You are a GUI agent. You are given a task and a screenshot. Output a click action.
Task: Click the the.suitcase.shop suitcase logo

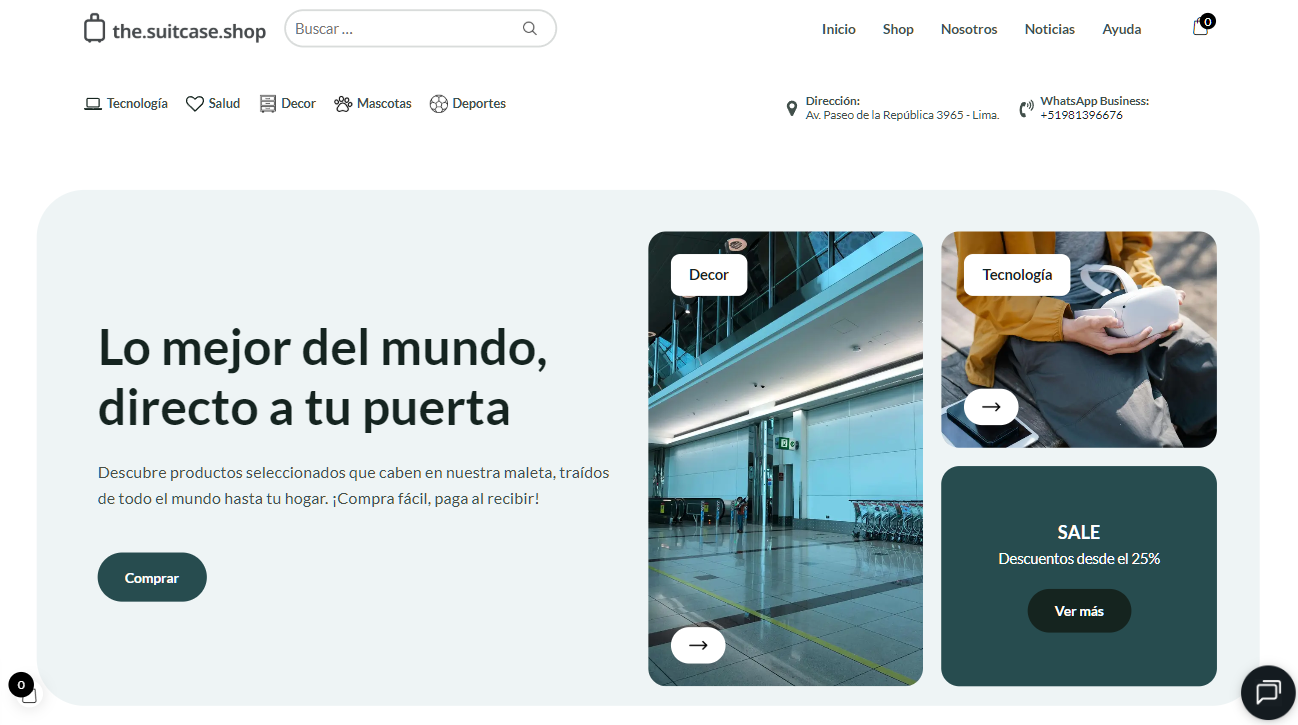coord(94,28)
